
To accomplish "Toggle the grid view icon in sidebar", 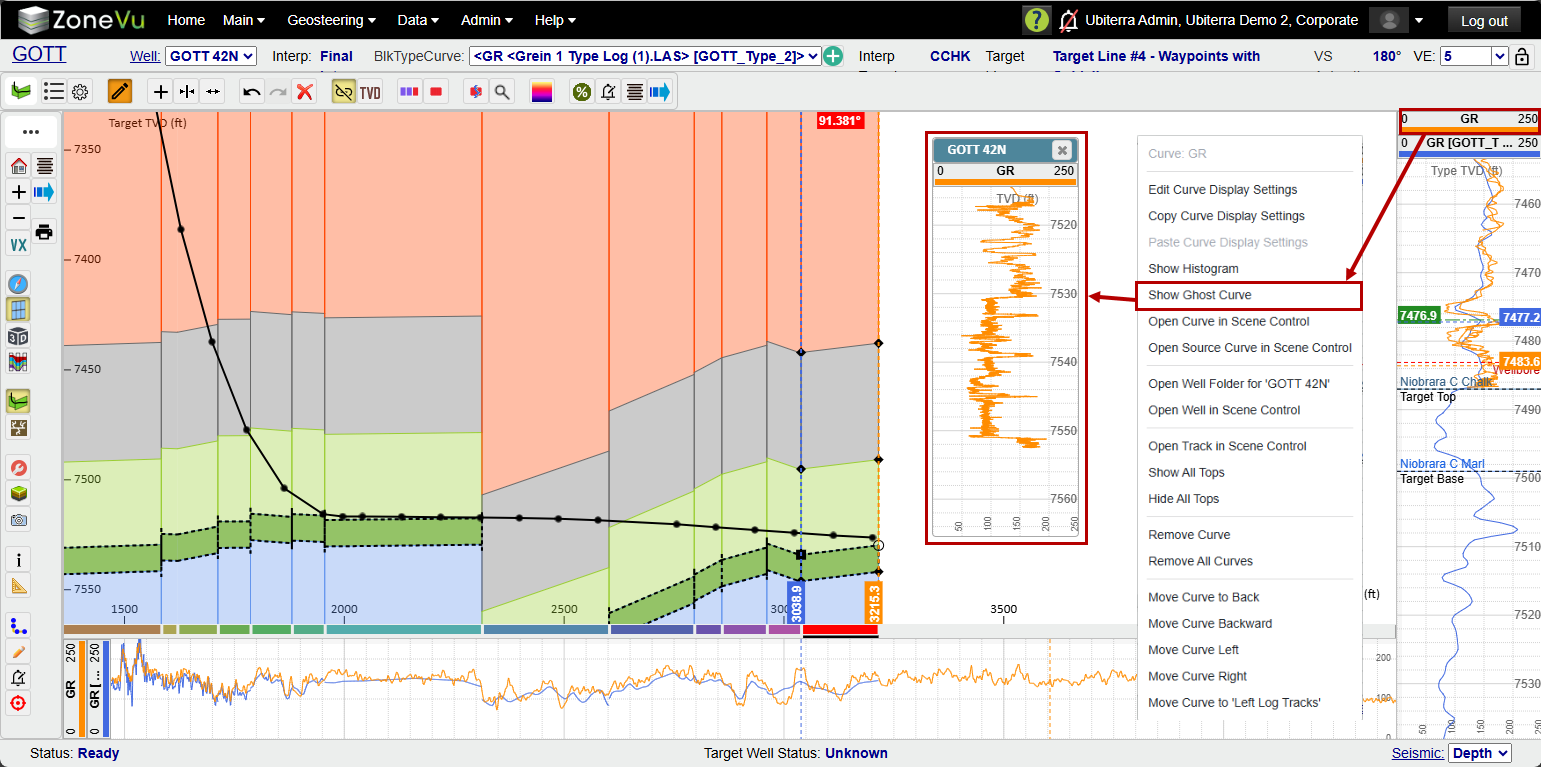I will click(x=19, y=310).
